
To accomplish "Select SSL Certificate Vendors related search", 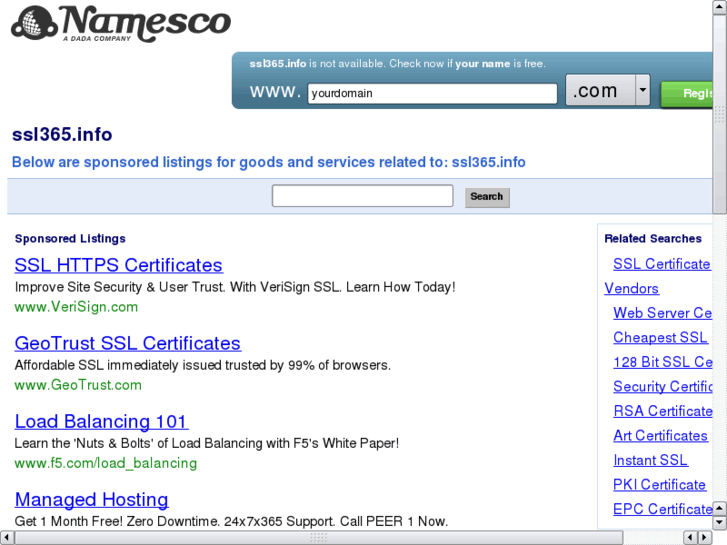I will click(660, 265).
